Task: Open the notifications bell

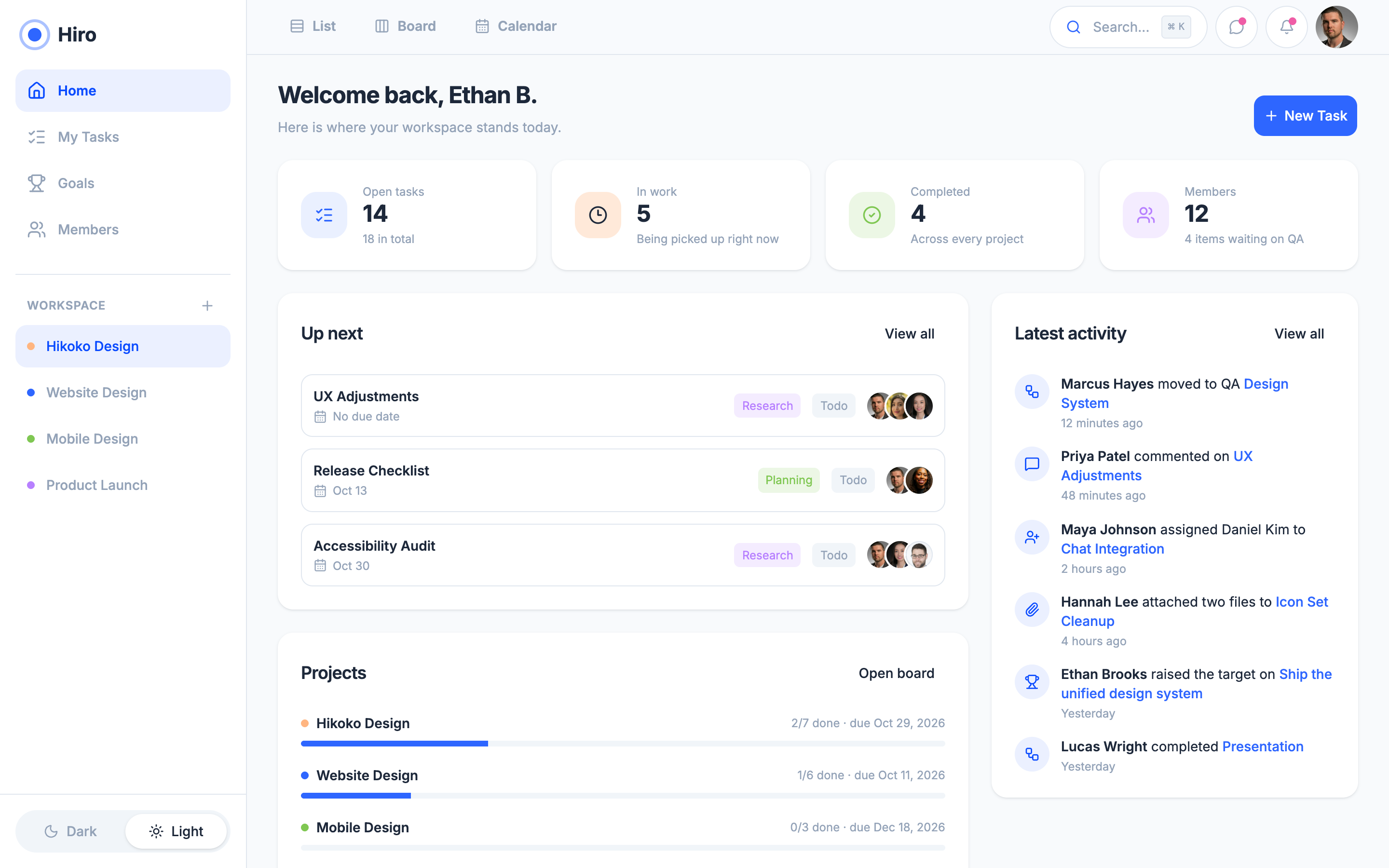Action: [x=1286, y=27]
